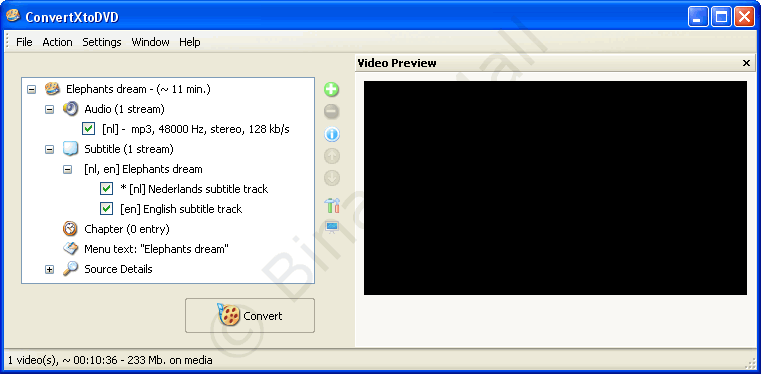Select the Menu text Elephants dream item
Image resolution: width=761 pixels, height=374 pixels.
156,249
